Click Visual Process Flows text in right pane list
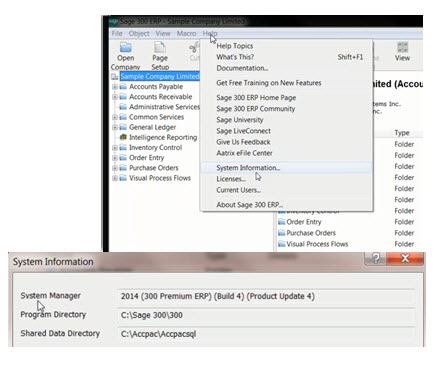The image size is (436, 365). 317,244
